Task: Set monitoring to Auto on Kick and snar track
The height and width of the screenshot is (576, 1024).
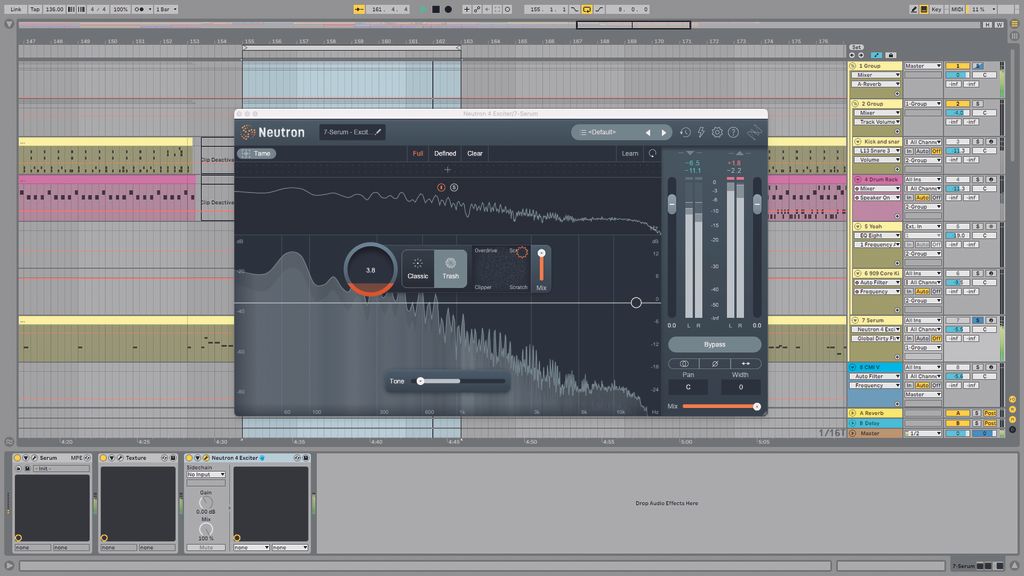Action: 922,150
